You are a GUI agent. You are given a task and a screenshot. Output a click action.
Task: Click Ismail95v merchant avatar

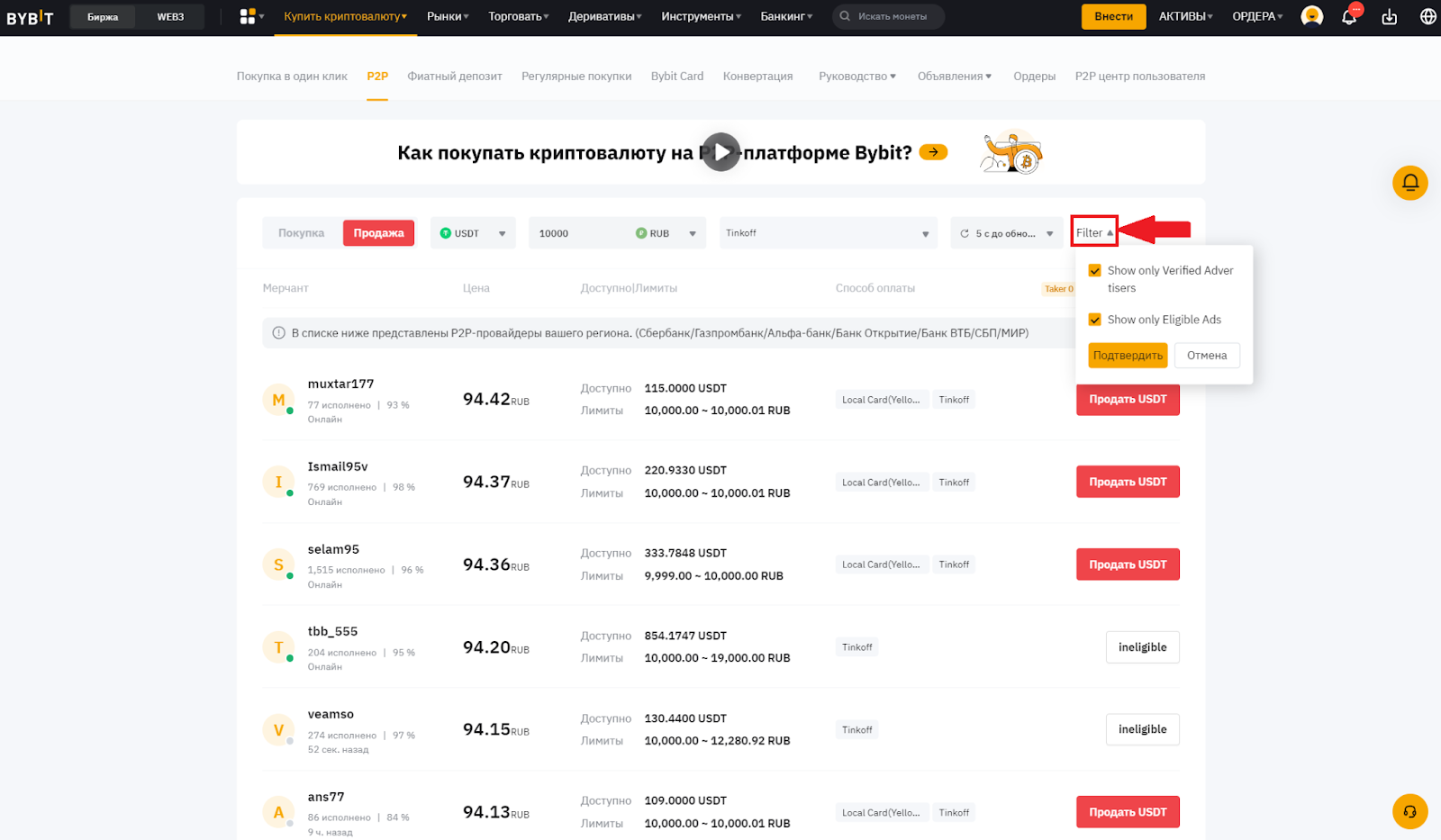click(x=278, y=483)
